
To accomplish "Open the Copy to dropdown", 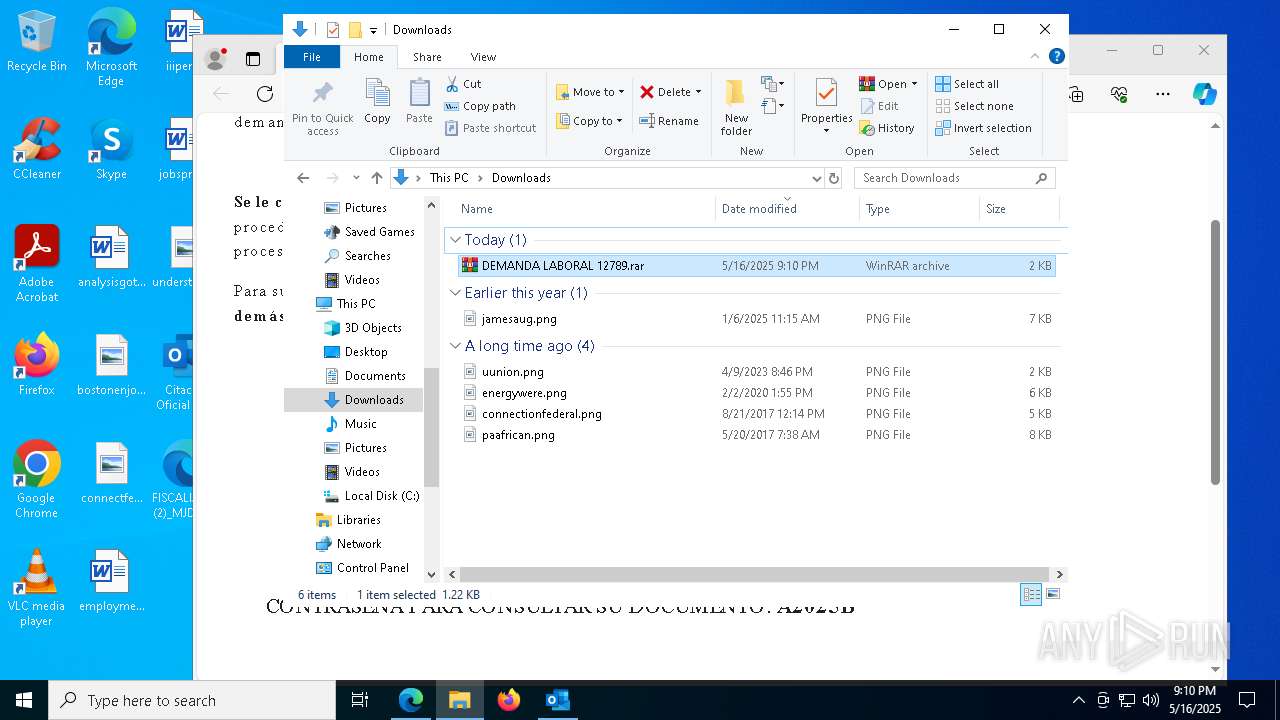I will click(590, 121).
